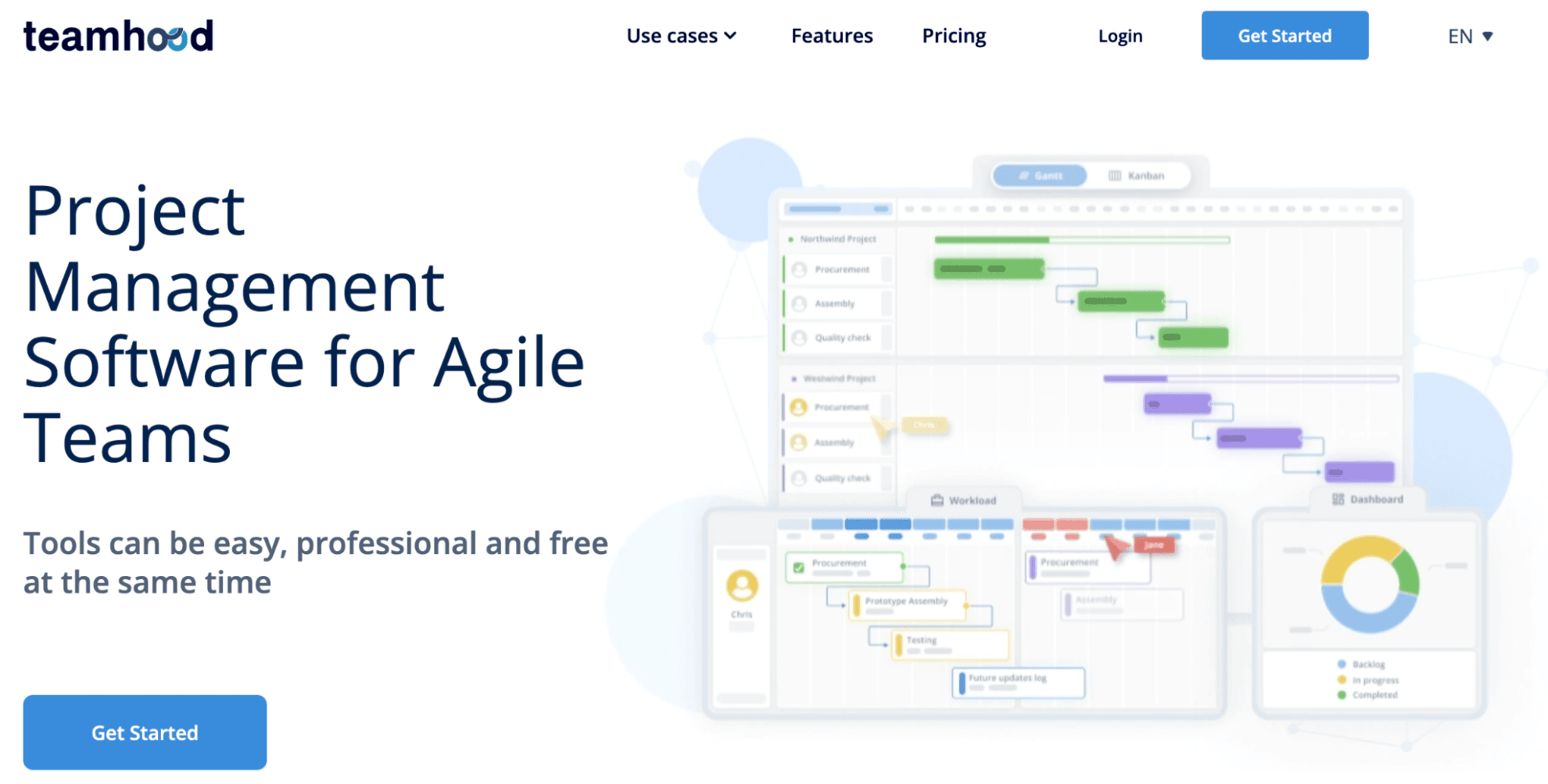Click empty avatar on Northwind Assembly row

799,304
